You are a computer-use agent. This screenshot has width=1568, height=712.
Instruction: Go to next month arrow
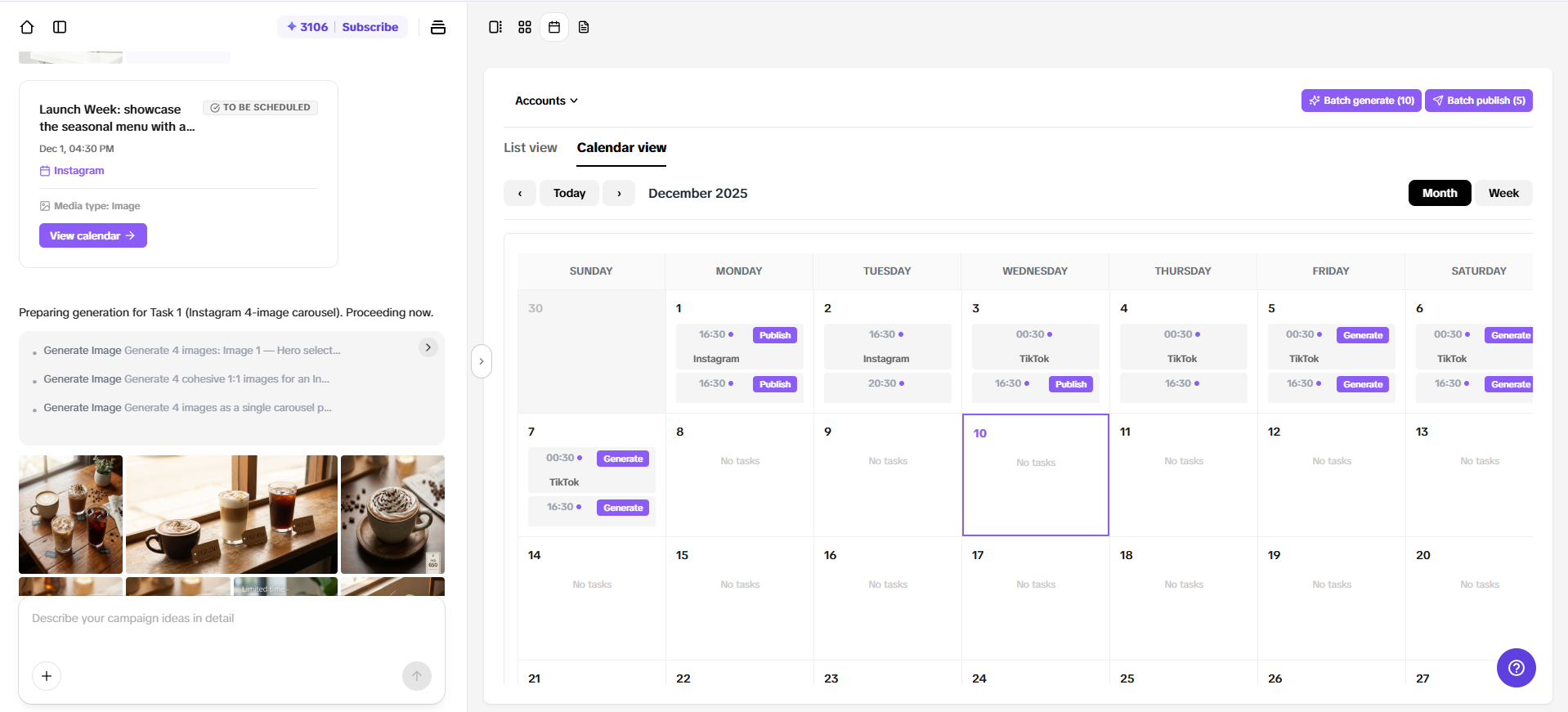click(x=619, y=193)
